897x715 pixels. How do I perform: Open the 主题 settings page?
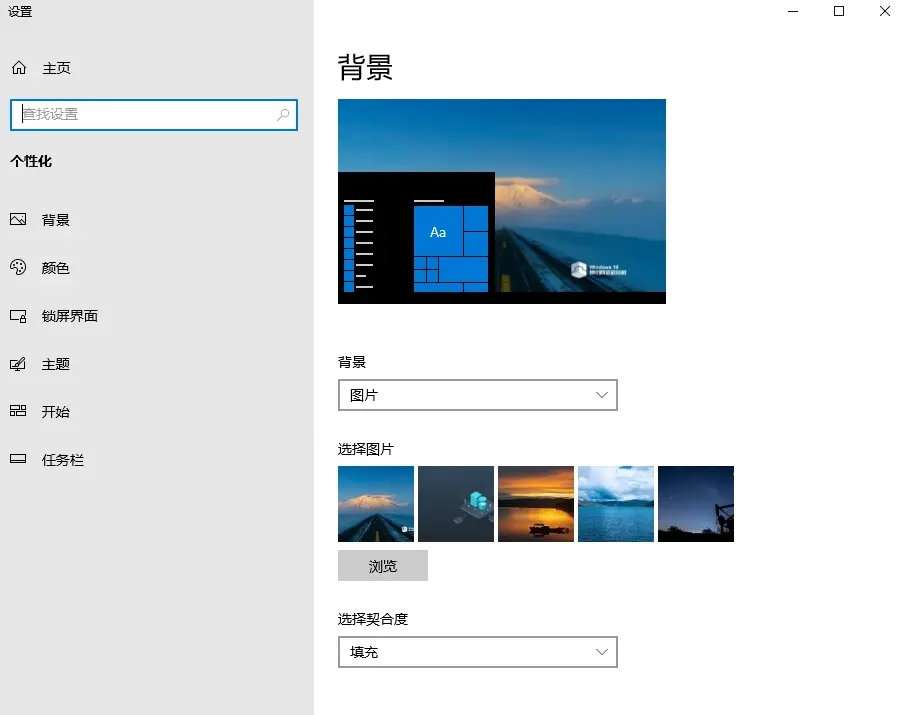point(56,364)
